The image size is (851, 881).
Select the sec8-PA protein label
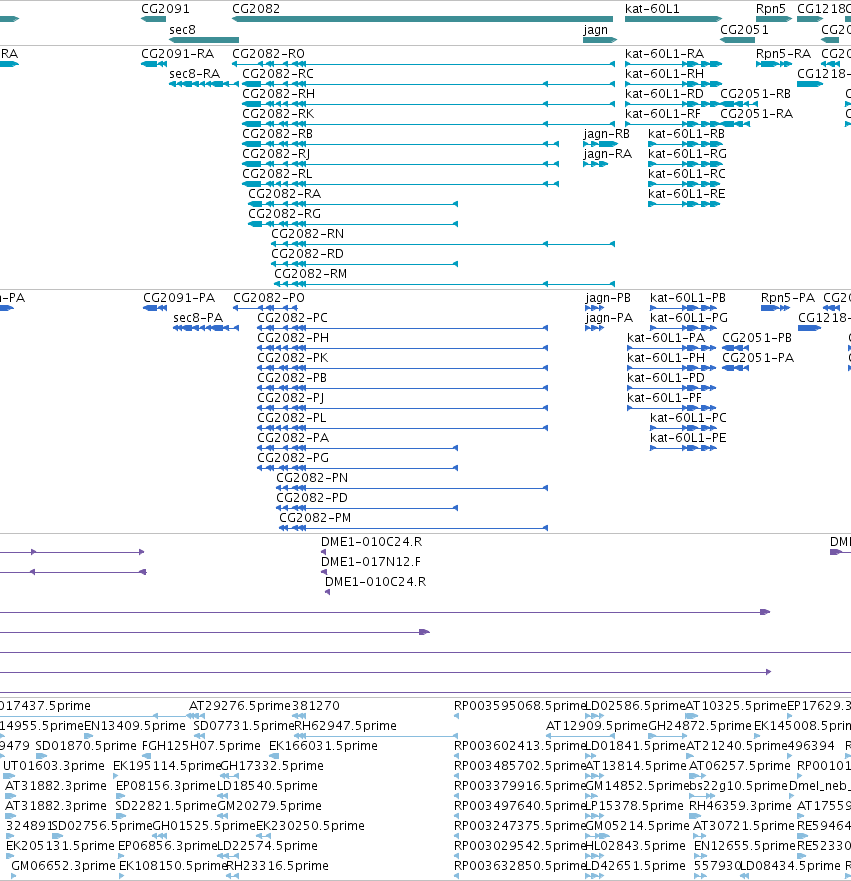[x=198, y=317]
